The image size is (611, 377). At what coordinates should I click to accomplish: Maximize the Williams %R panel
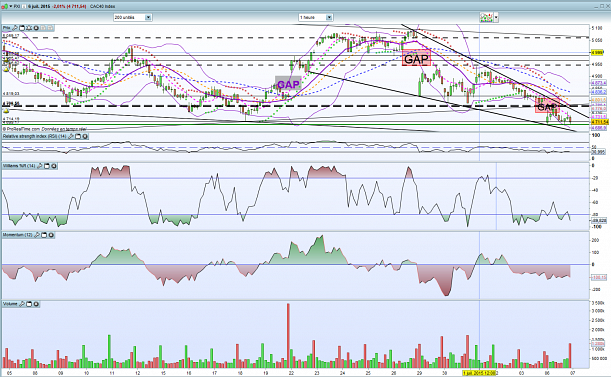47,166
